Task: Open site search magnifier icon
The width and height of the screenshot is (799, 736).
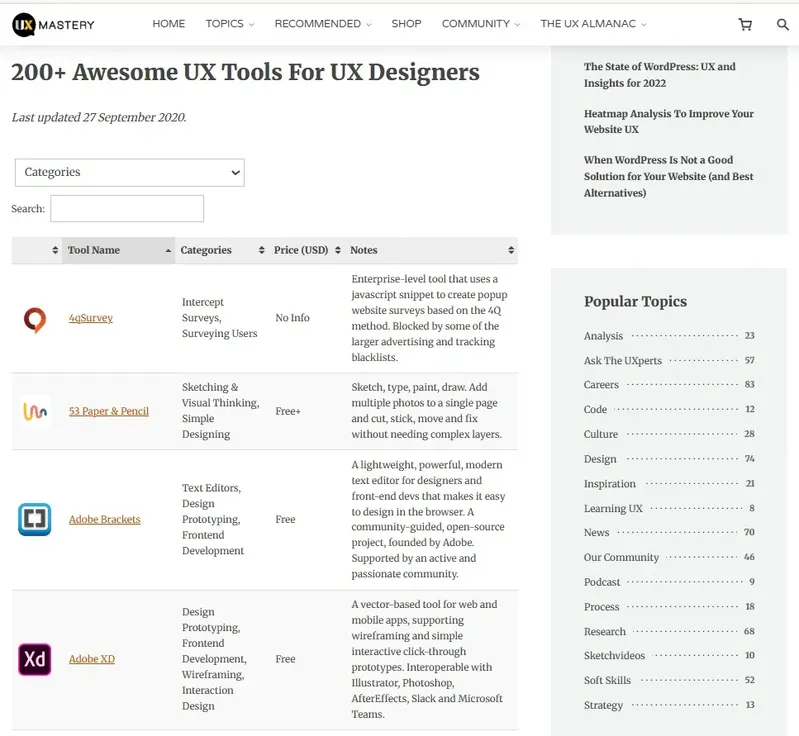Action: (x=782, y=24)
